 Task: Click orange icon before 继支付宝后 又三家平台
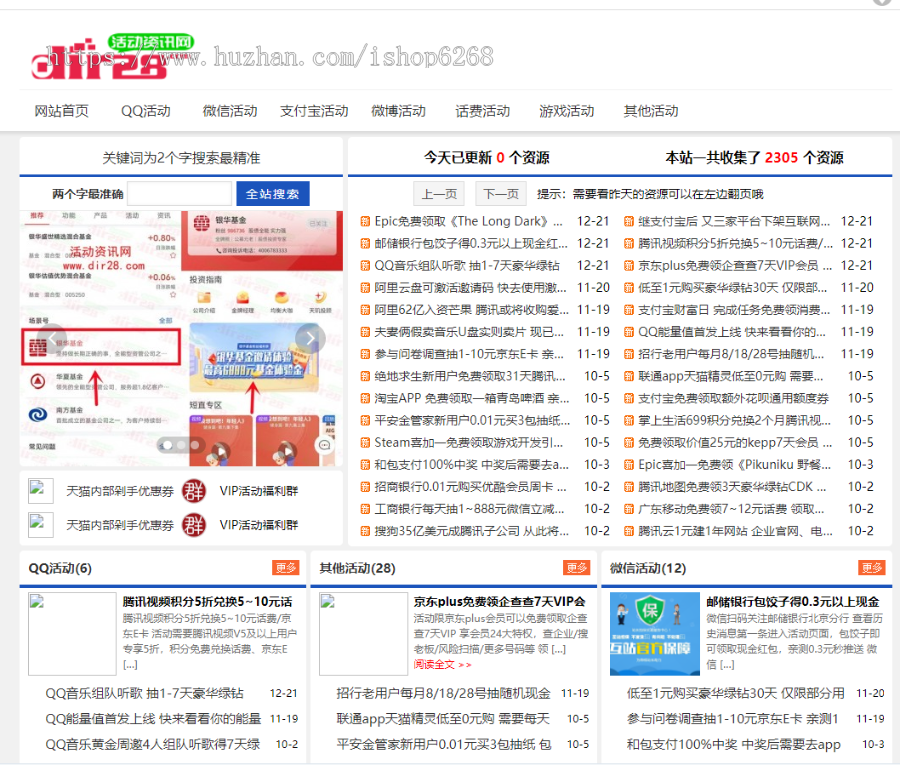(x=629, y=222)
